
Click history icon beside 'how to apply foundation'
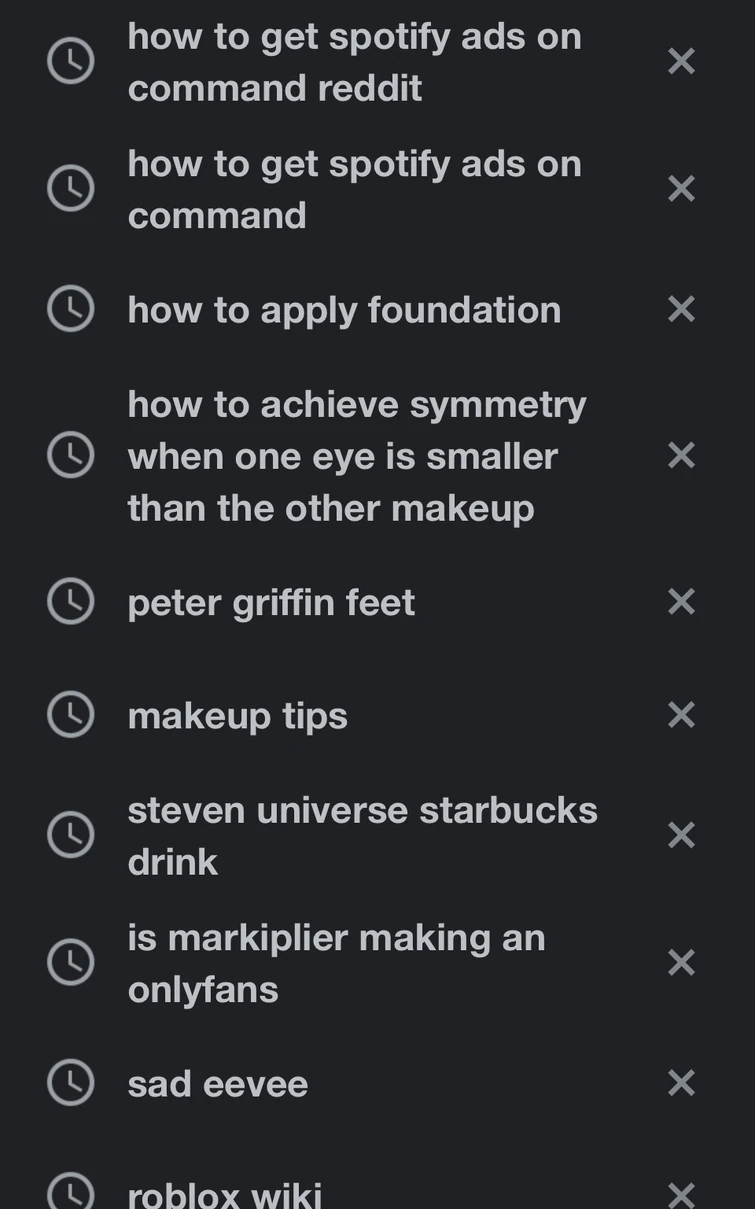click(x=71, y=310)
